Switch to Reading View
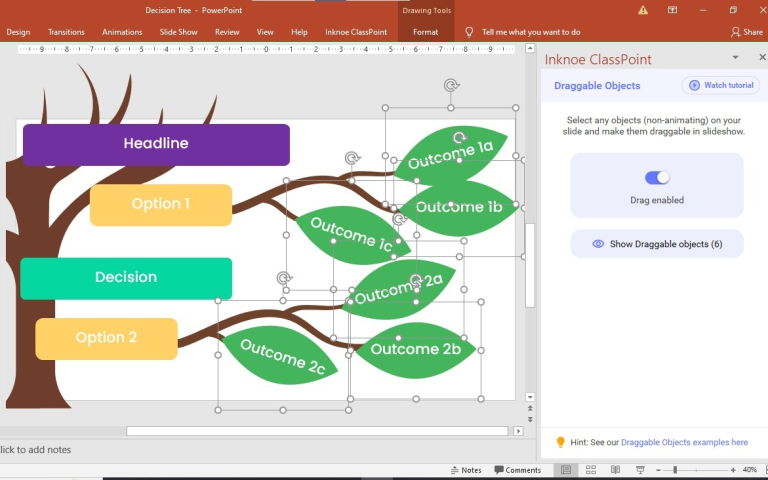Screen dimensions: 768x480 pos(615,470)
